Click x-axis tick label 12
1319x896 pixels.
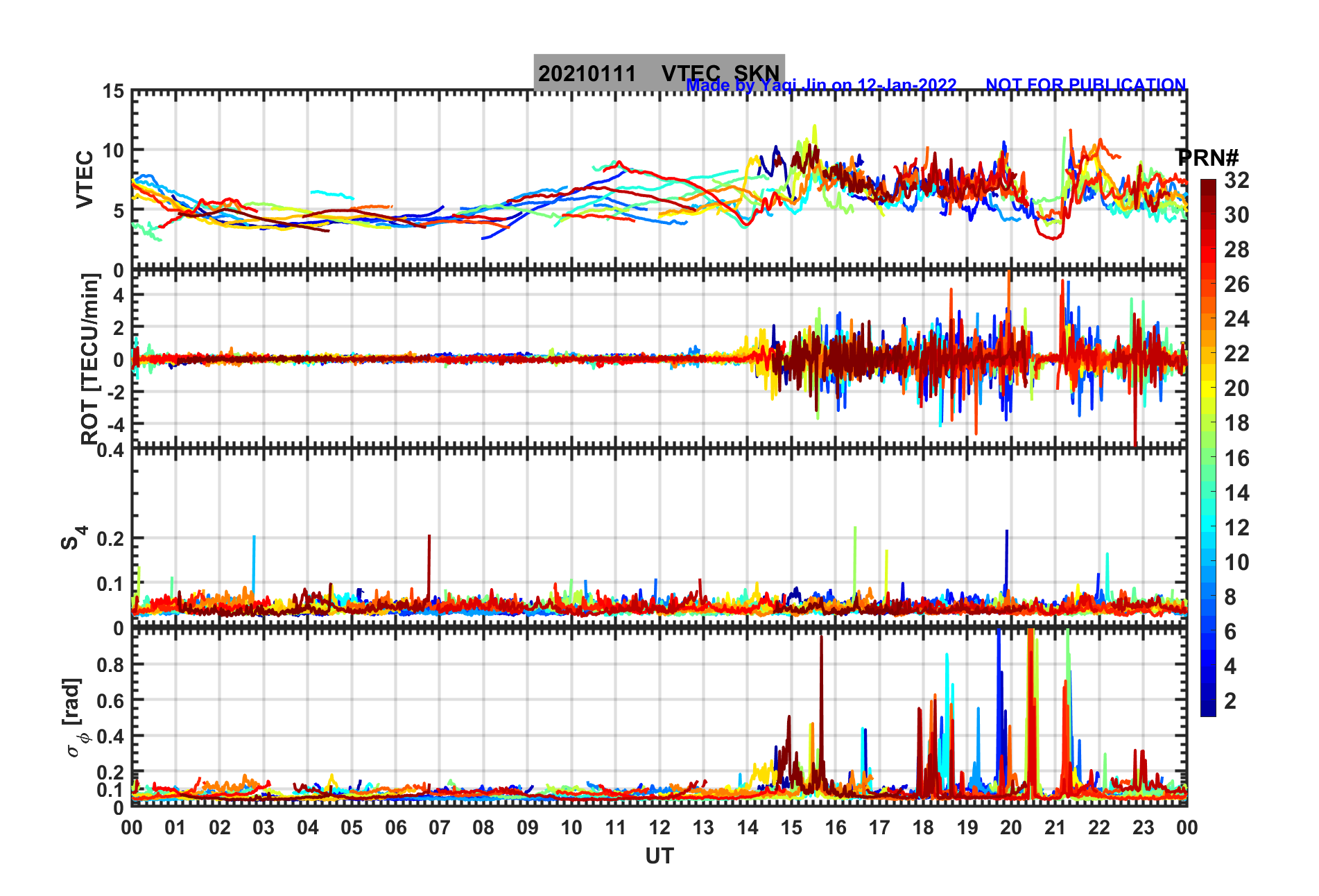click(x=659, y=827)
